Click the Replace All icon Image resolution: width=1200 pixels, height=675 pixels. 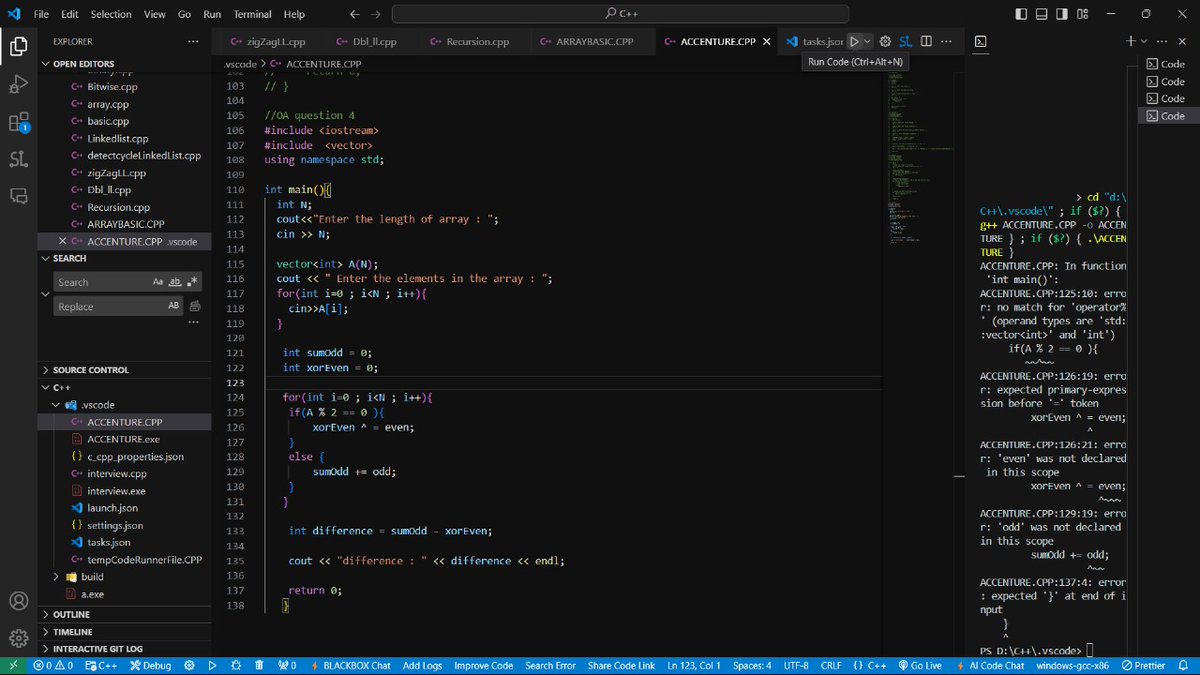pyautogui.click(x=195, y=306)
